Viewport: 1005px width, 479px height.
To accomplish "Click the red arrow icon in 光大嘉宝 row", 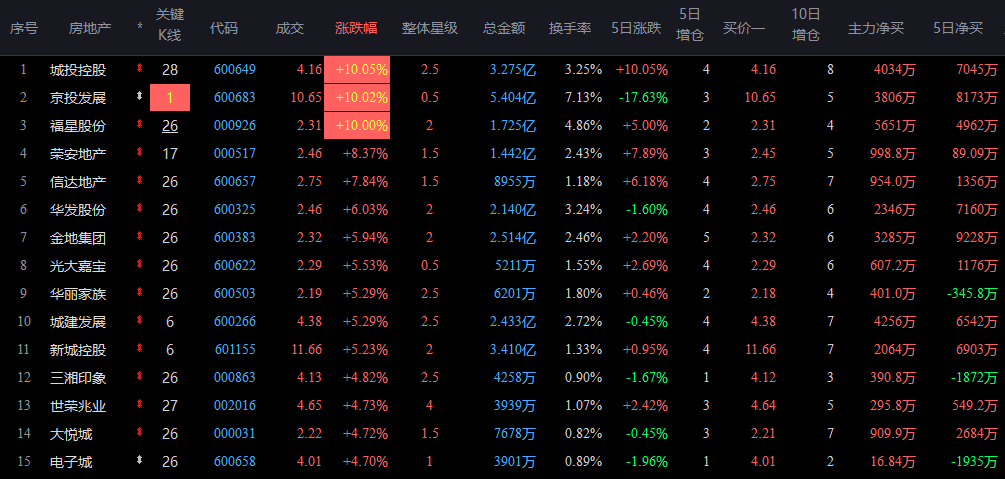I will (140, 265).
